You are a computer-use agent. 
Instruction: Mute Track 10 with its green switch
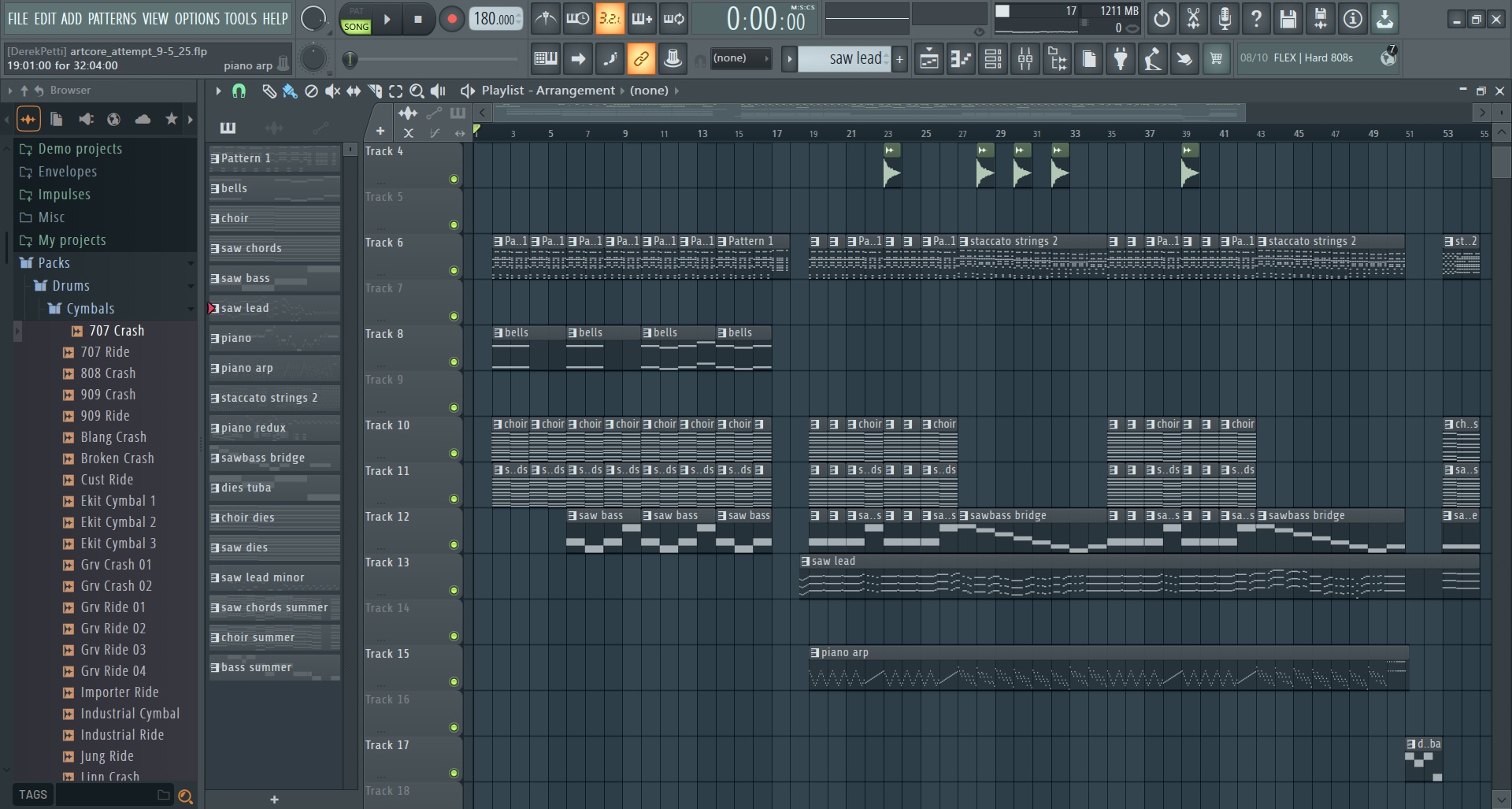(454, 454)
